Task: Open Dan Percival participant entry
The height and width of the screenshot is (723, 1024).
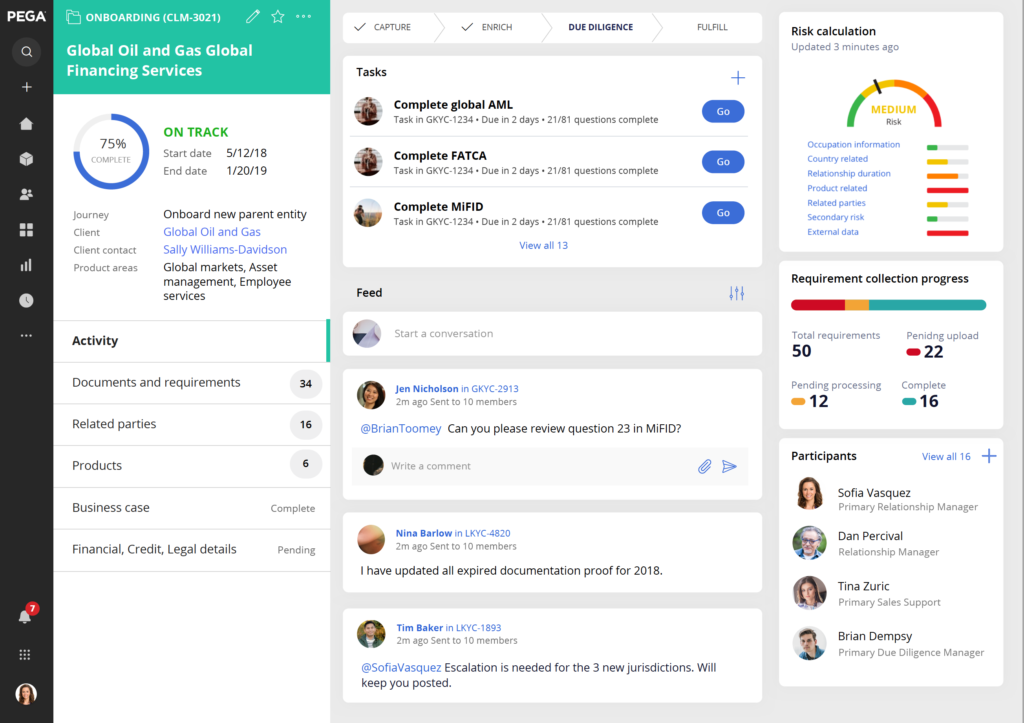Action: click(x=890, y=543)
